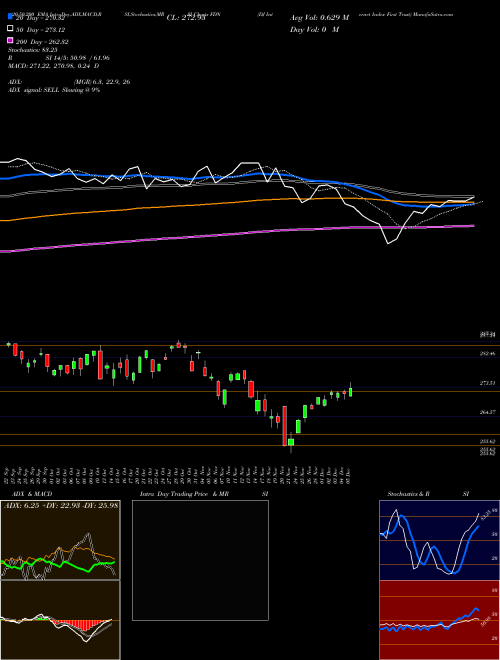500x660 pixels.
Task: Click the last green candlestick on the chart
Action: (x=351, y=391)
